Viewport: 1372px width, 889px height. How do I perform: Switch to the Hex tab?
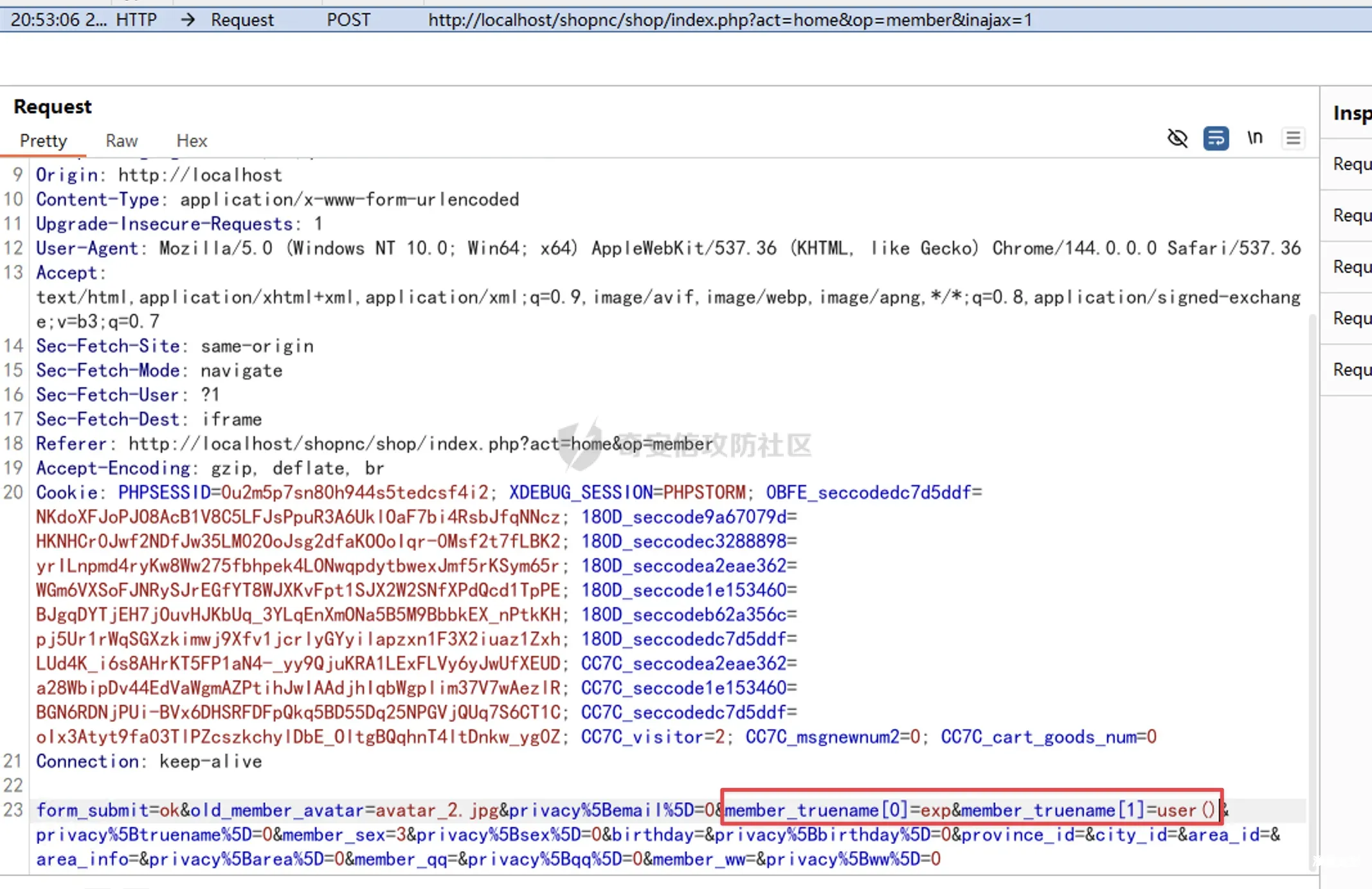point(192,140)
